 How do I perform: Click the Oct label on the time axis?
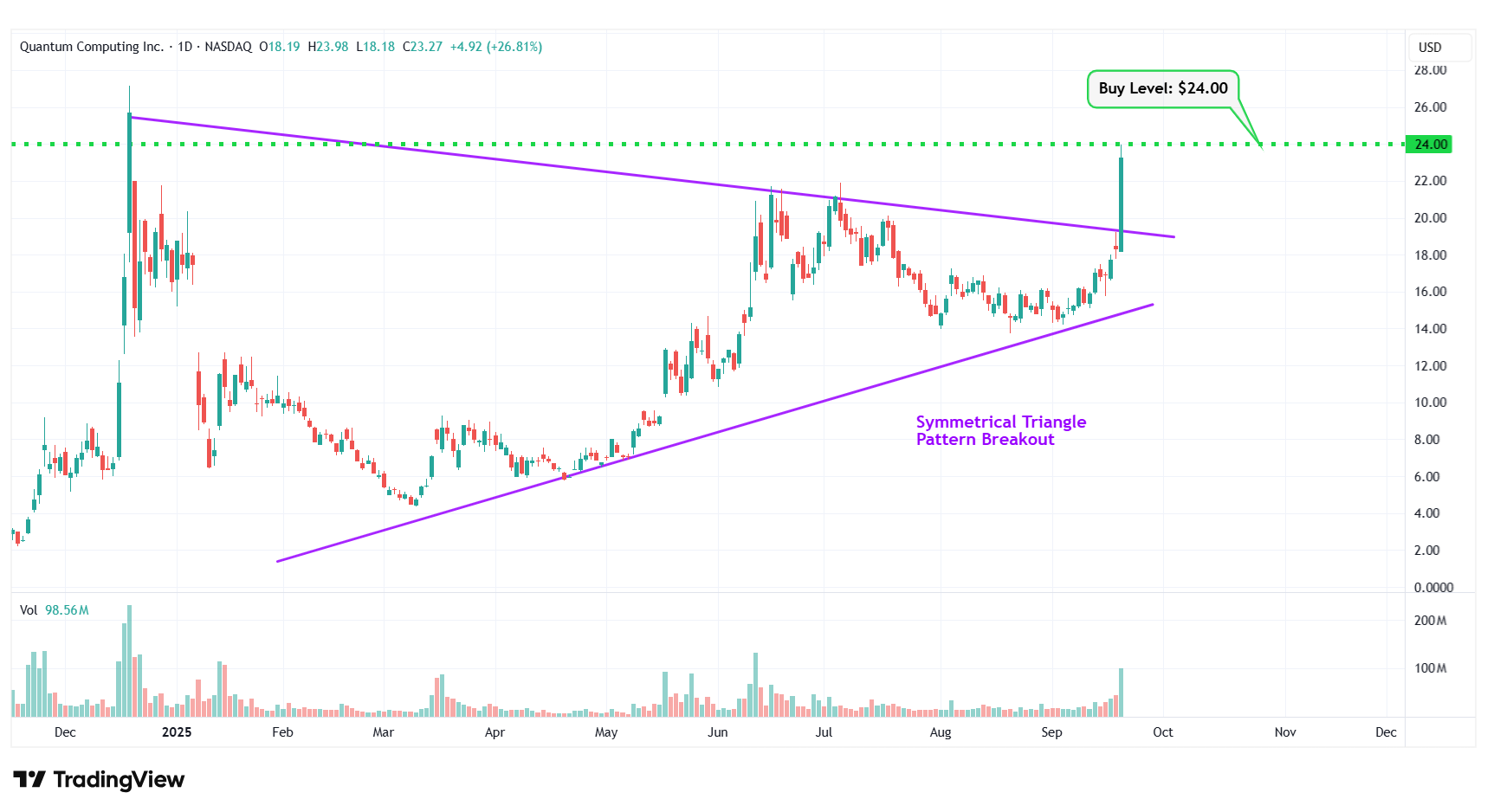click(1162, 732)
